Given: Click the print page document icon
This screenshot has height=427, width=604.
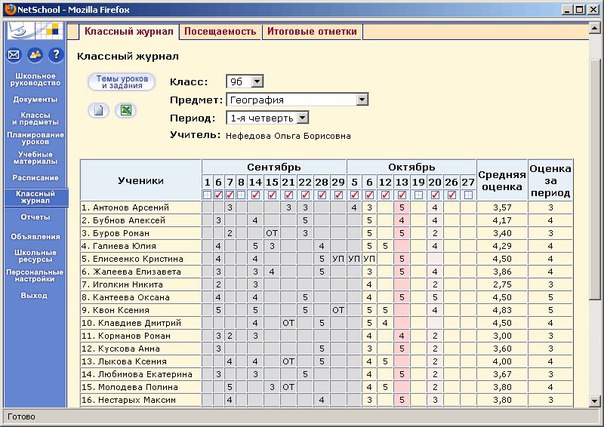Looking at the screenshot, I should point(99,110).
